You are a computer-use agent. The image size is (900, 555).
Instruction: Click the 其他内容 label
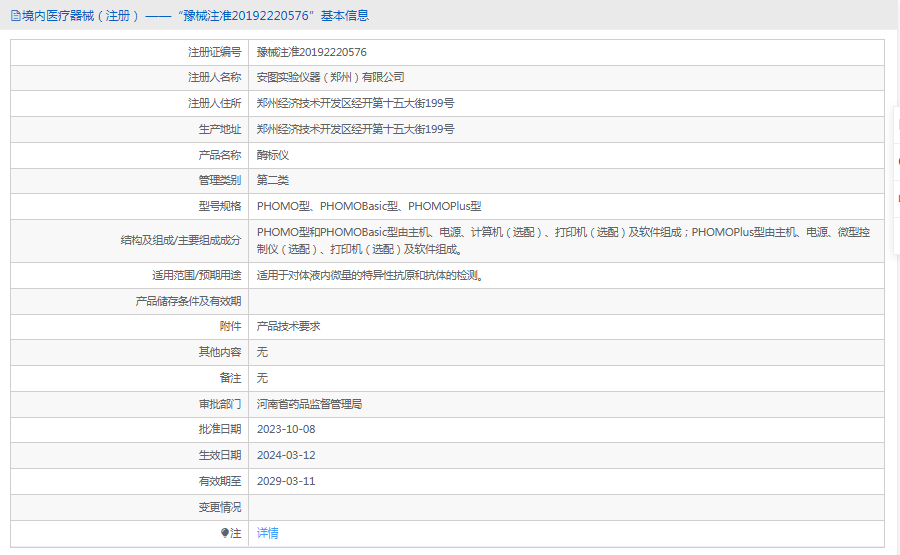[220, 352]
